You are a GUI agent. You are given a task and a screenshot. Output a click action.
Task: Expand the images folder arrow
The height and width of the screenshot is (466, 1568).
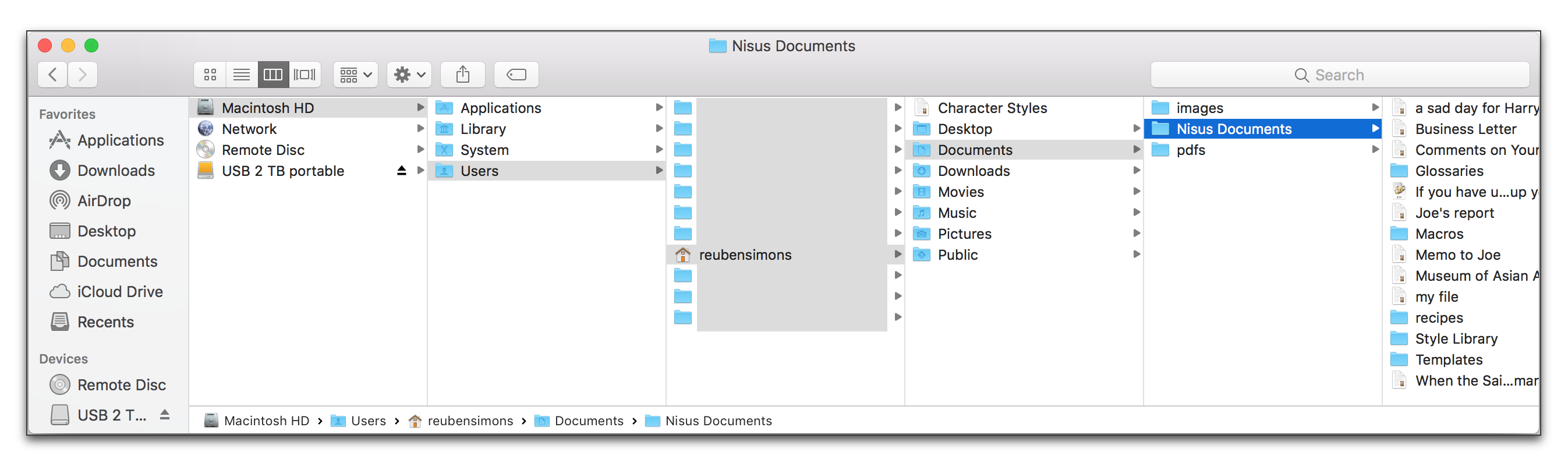(1375, 108)
